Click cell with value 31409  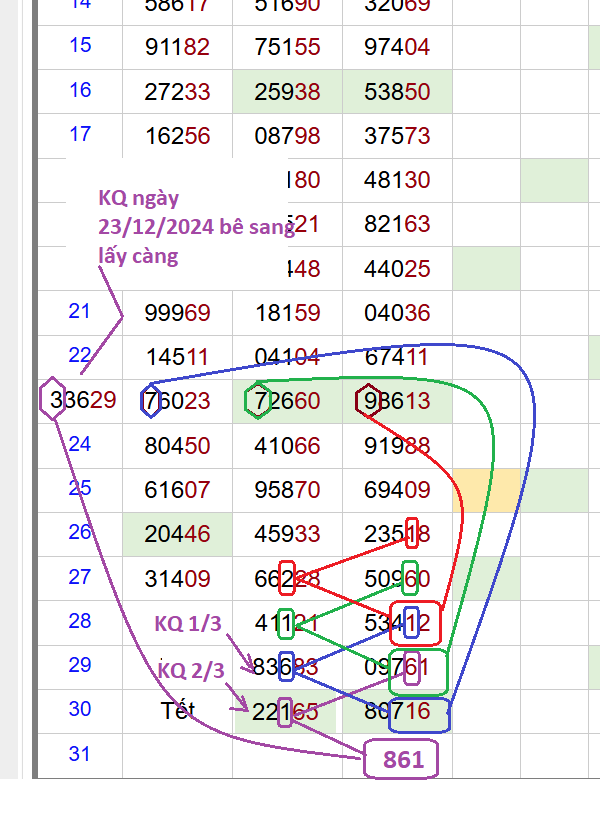click(x=177, y=578)
